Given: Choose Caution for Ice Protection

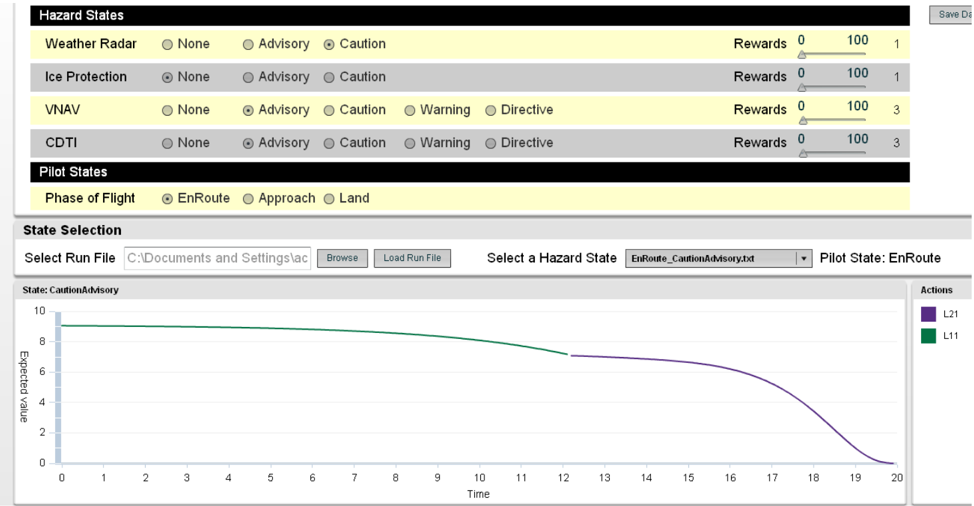Looking at the screenshot, I should pos(329,78).
